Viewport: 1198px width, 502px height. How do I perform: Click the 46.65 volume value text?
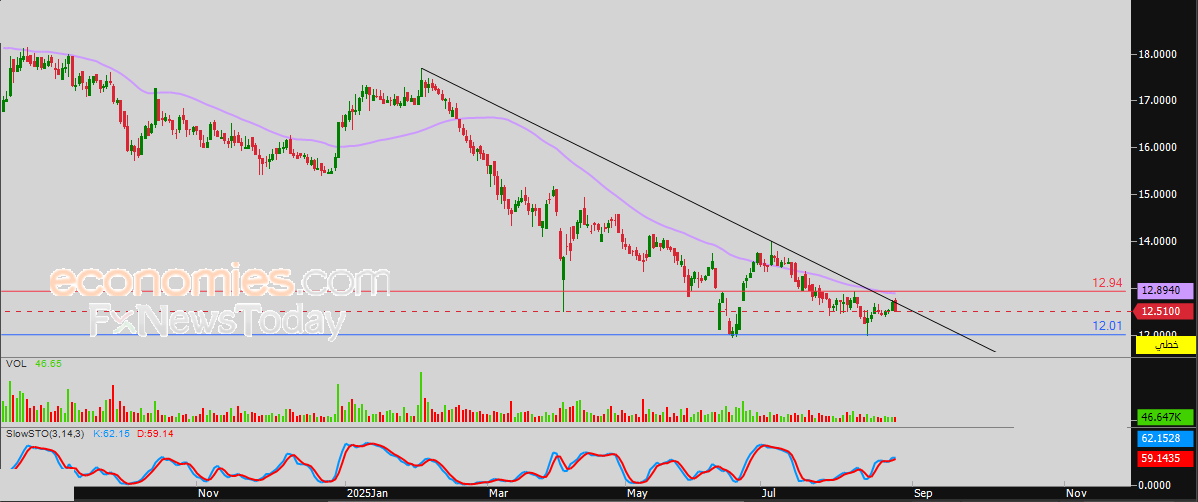click(x=50, y=364)
